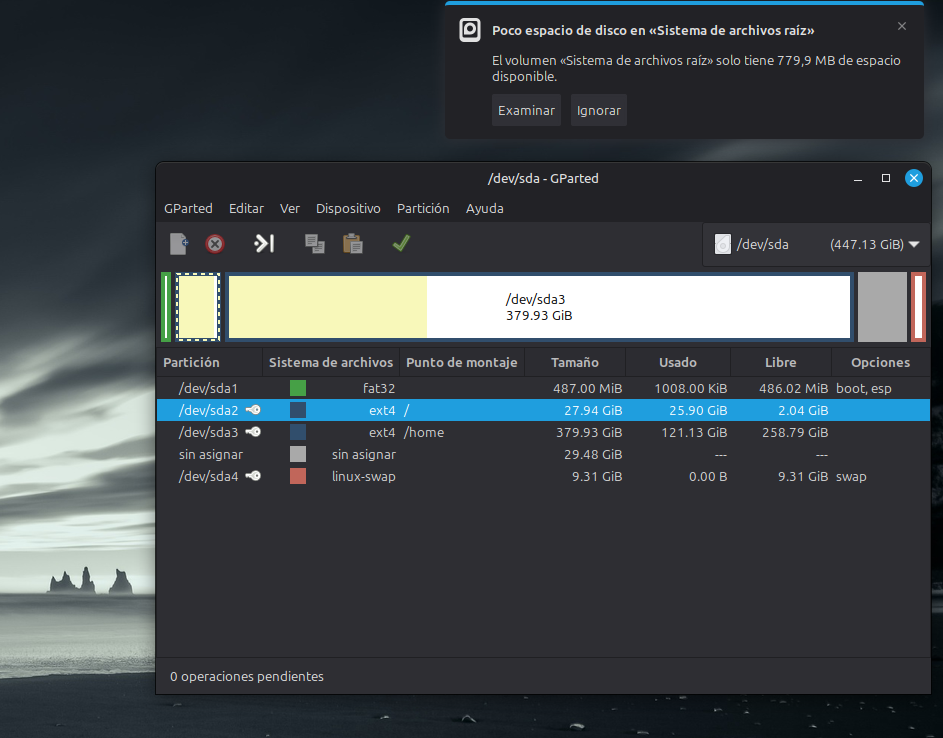Image resolution: width=943 pixels, height=738 pixels.
Task: Click the disk notification icon
Action: click(x=470, y=30)
